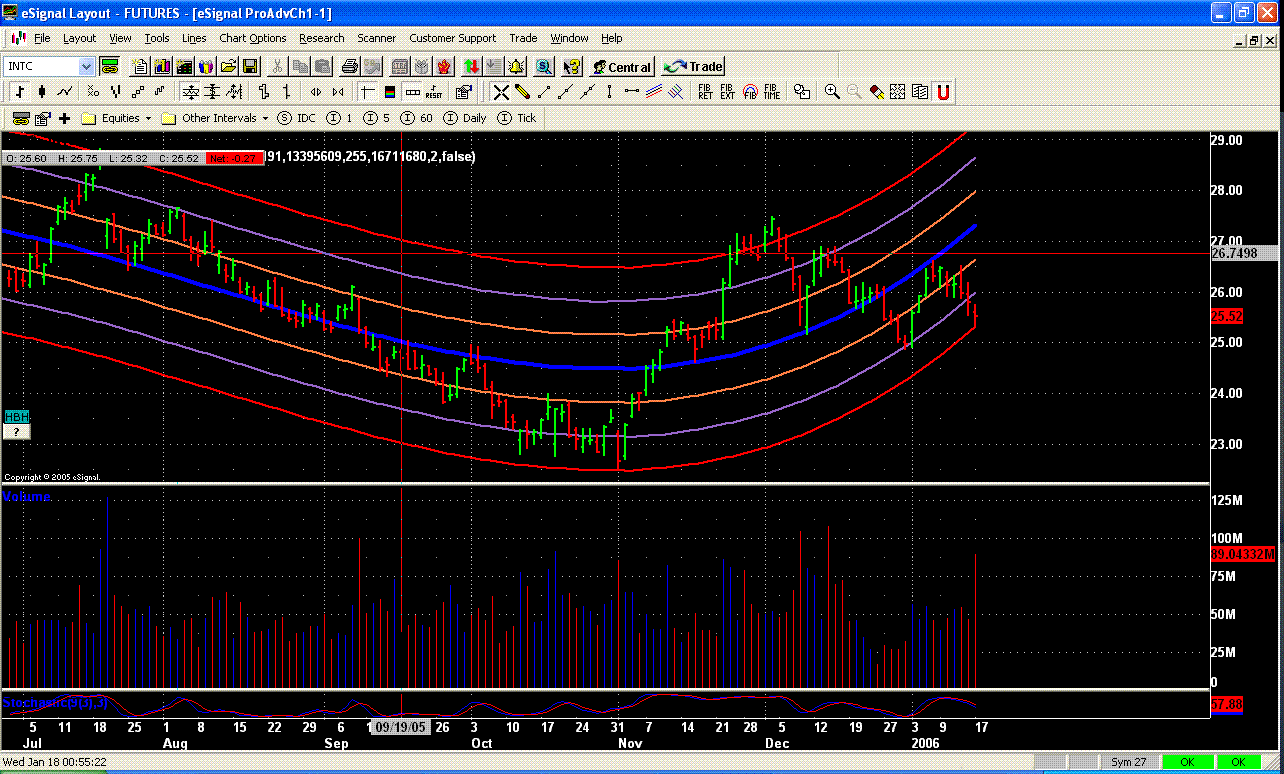
Task: Open the Scanner menu
Action: tap(377, 38)
